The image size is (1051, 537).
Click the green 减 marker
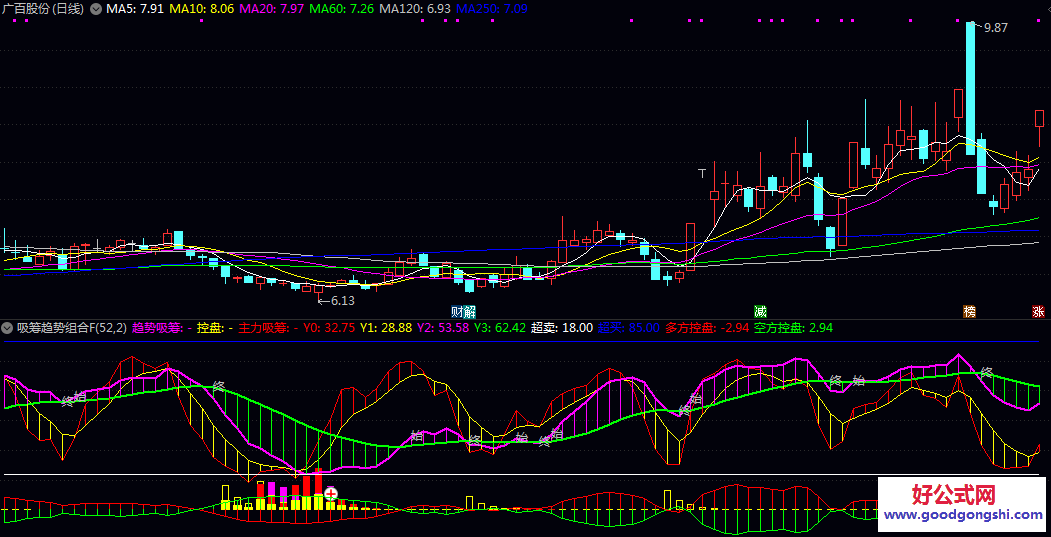(x=760, y=312)
